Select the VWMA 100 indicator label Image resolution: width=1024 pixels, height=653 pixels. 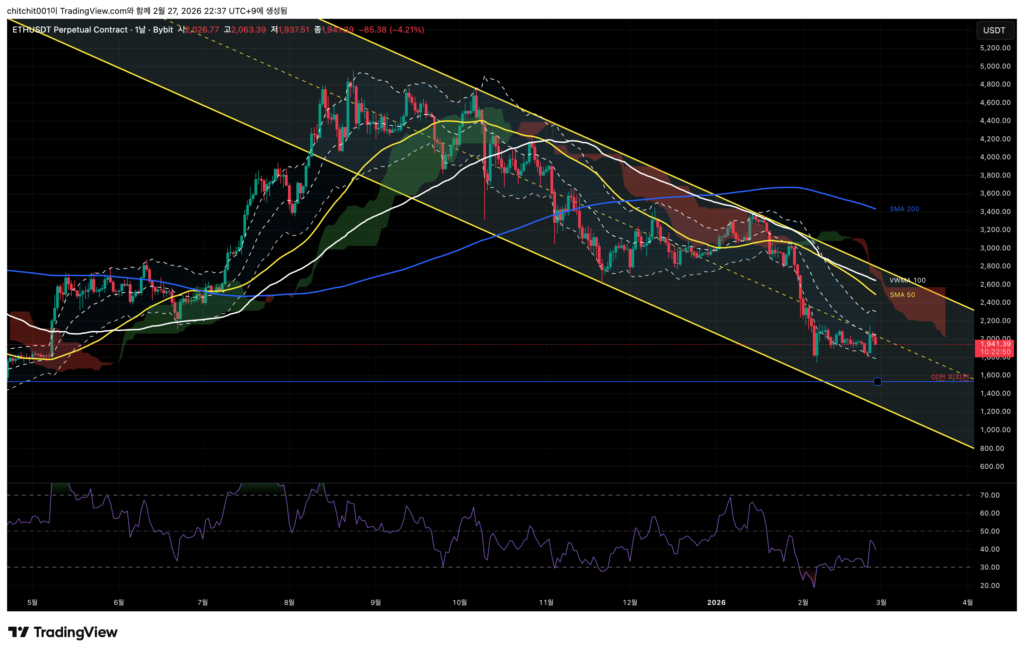tap(907, 281)
